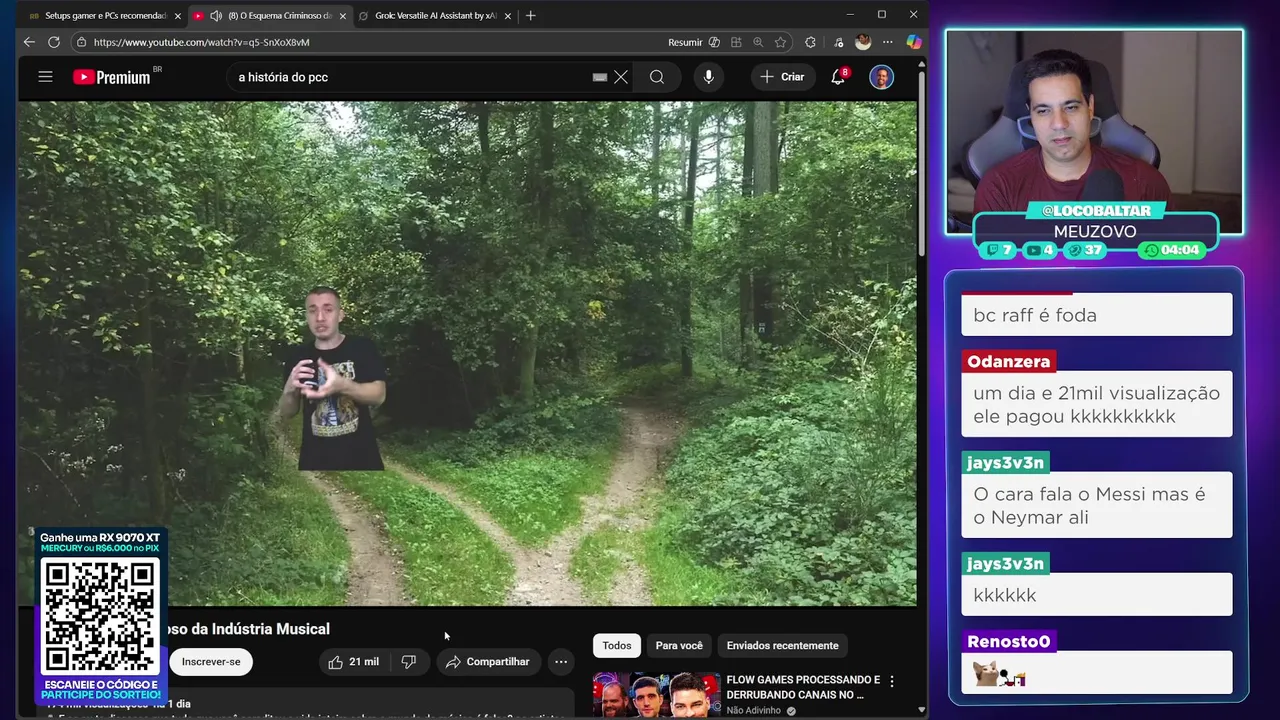Open the favorites list icon in toolbar
Viewport: 1280px width, 720px height.
838,42
